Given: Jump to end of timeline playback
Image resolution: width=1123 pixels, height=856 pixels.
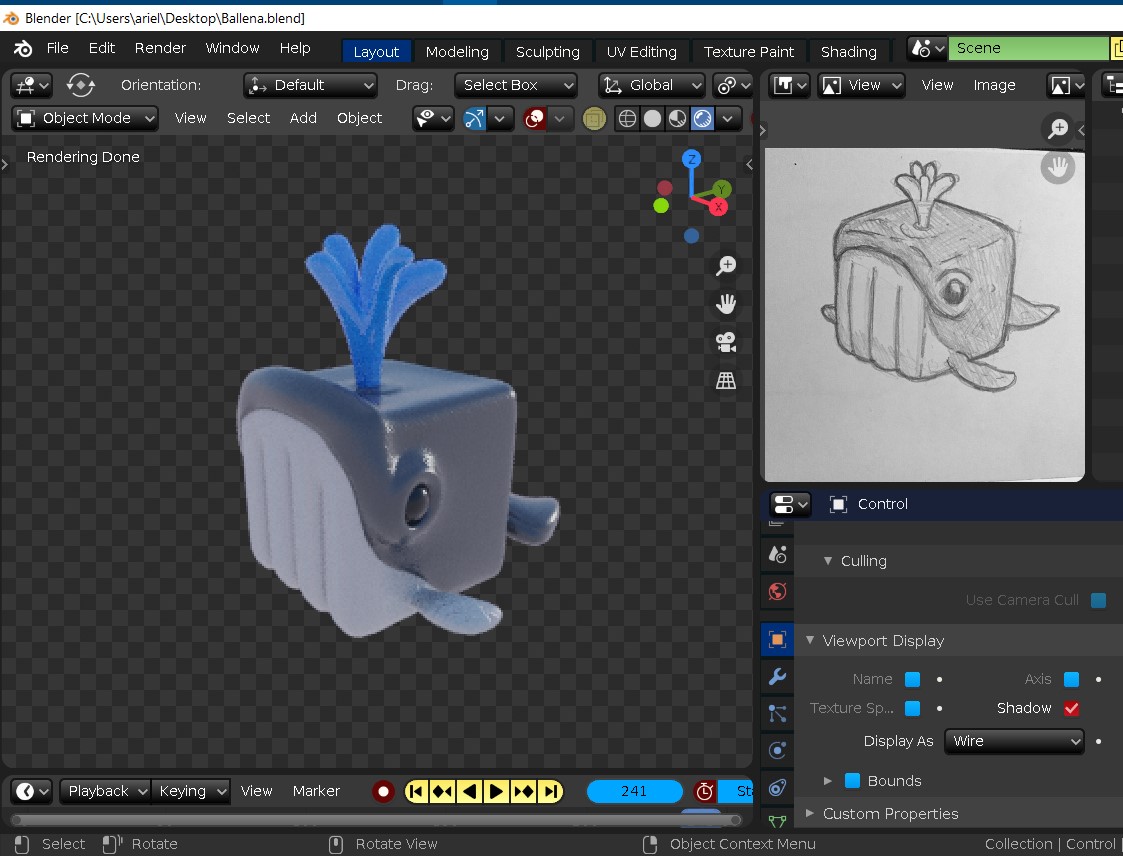Looking at the screenshot, I should (551, 791).
